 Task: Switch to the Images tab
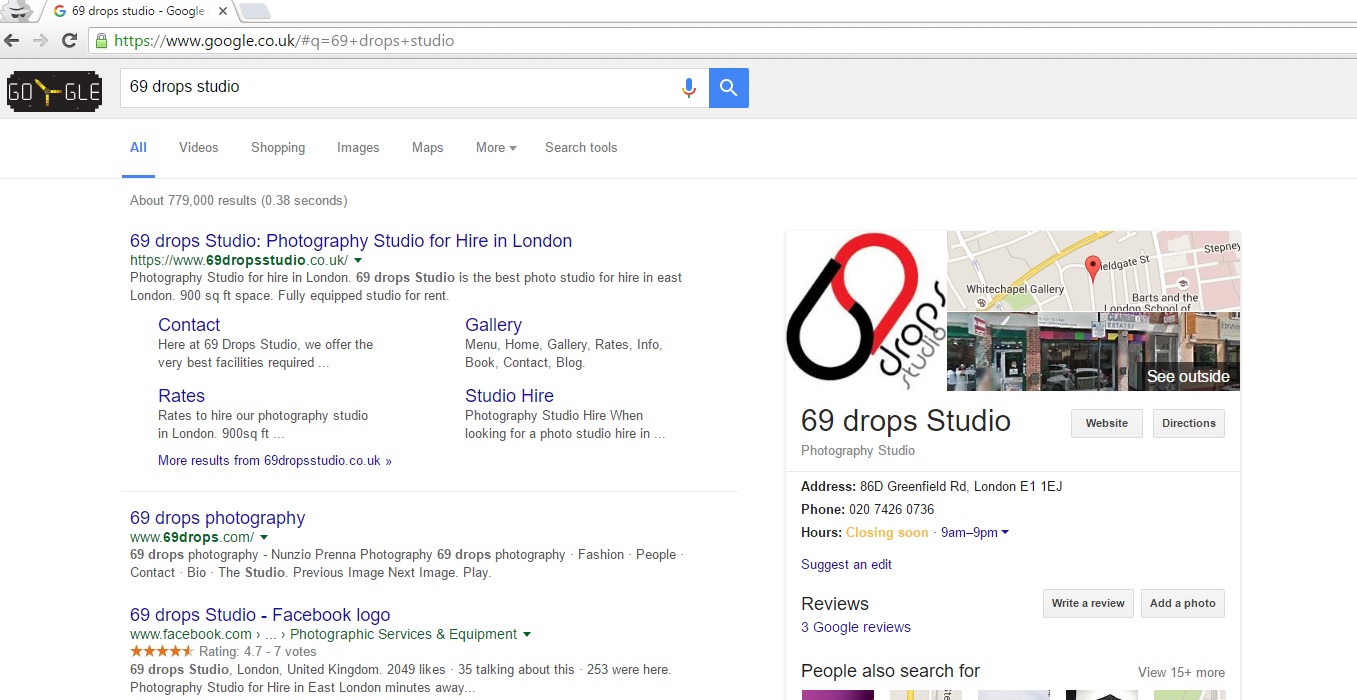(x=358, y=148)
